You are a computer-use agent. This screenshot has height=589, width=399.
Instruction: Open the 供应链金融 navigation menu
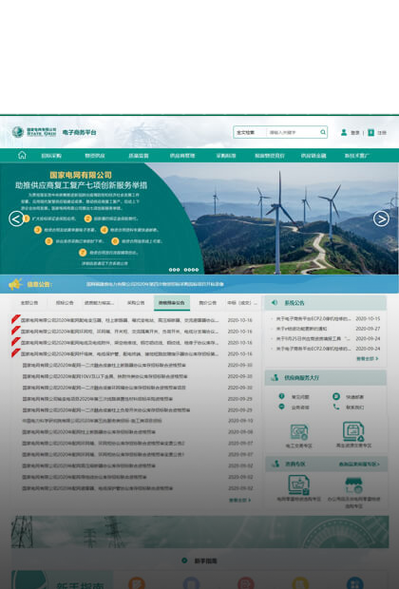click(x=313, y=156)
